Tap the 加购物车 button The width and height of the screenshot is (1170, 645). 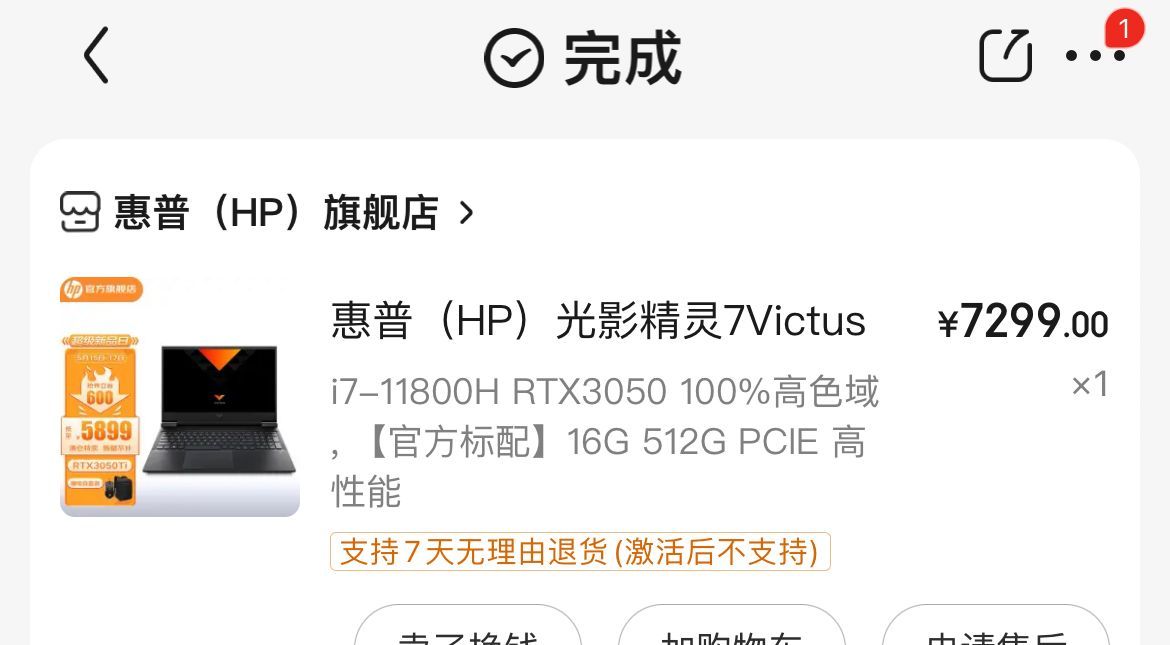pos(731,626)
